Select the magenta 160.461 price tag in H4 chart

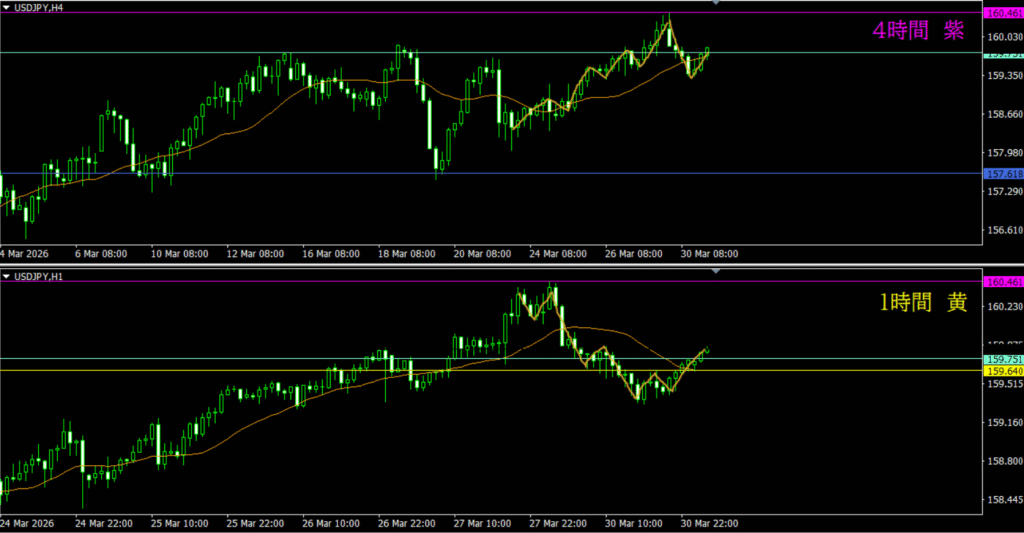click(1003, 13)
